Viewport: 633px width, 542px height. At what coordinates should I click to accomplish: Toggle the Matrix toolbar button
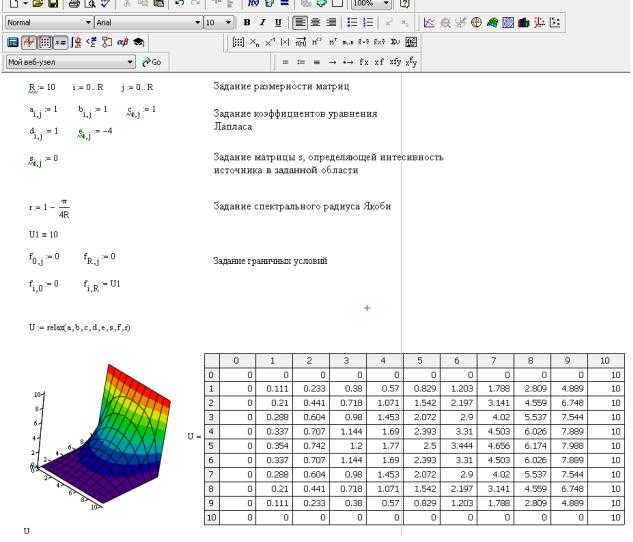pos(44,42)
